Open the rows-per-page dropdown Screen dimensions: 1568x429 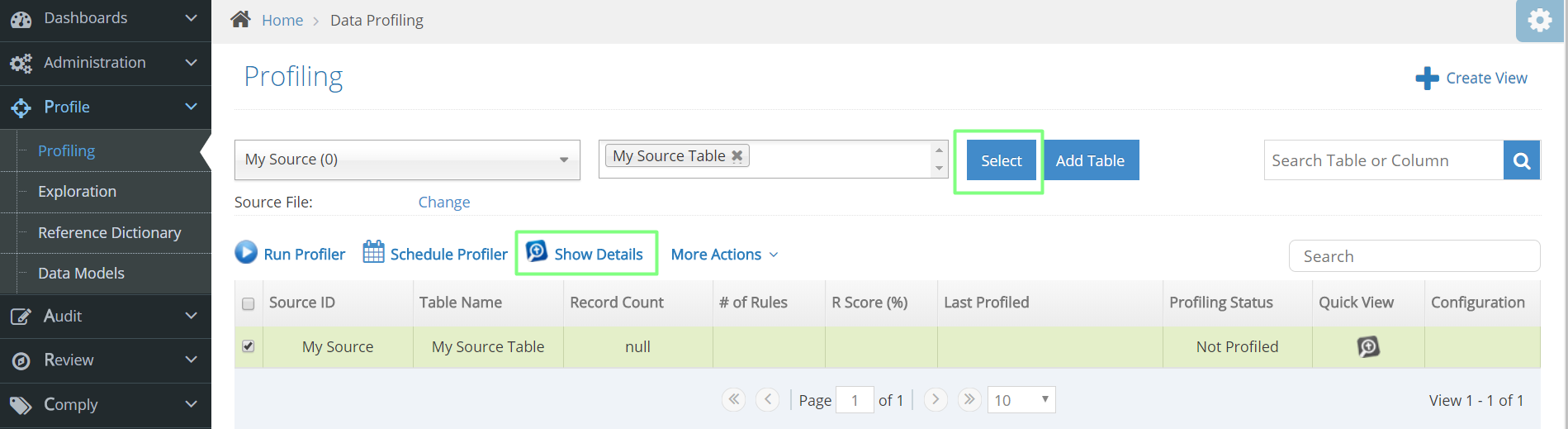1021,400
